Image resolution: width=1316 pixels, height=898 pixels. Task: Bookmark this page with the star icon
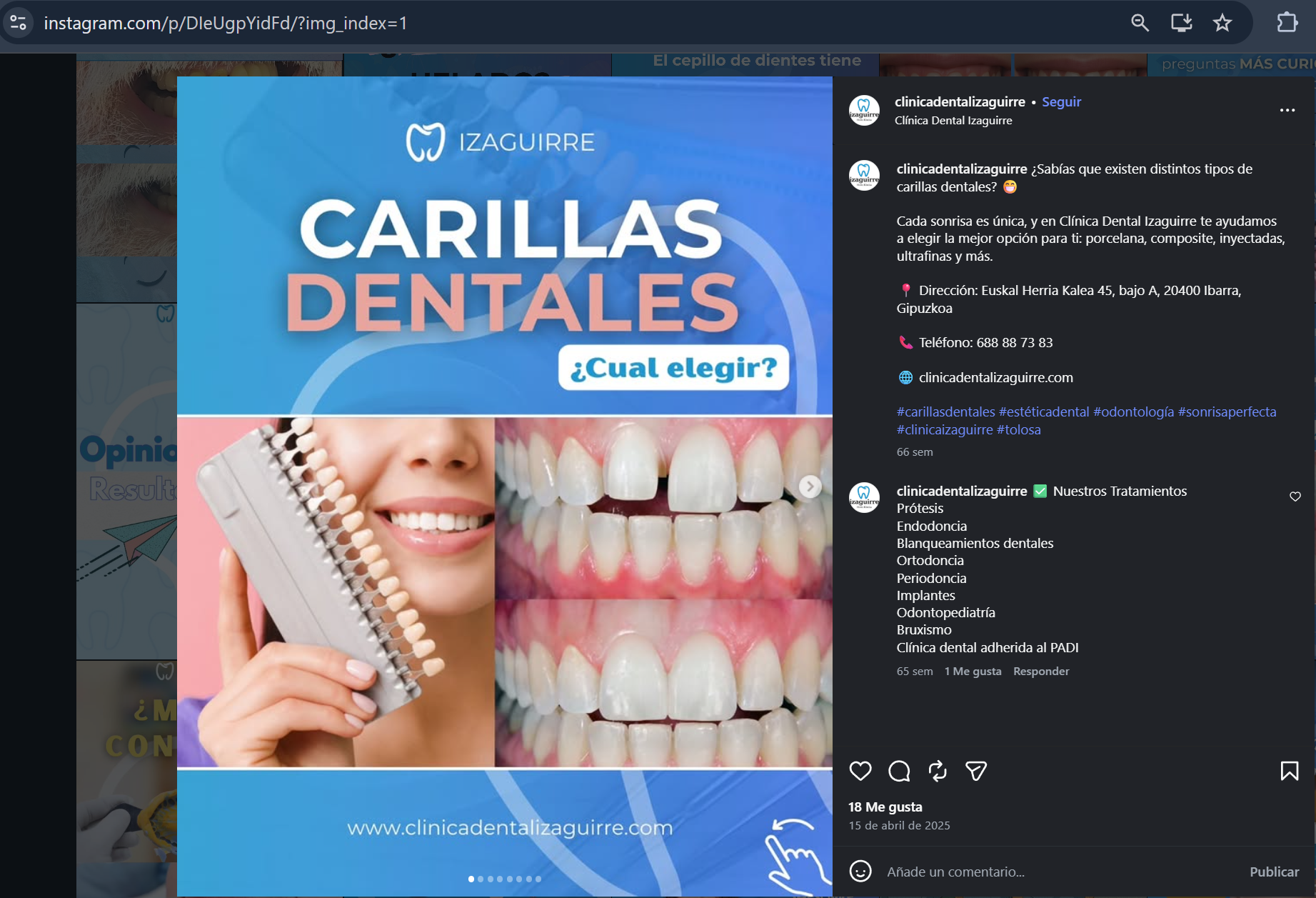1222,23
